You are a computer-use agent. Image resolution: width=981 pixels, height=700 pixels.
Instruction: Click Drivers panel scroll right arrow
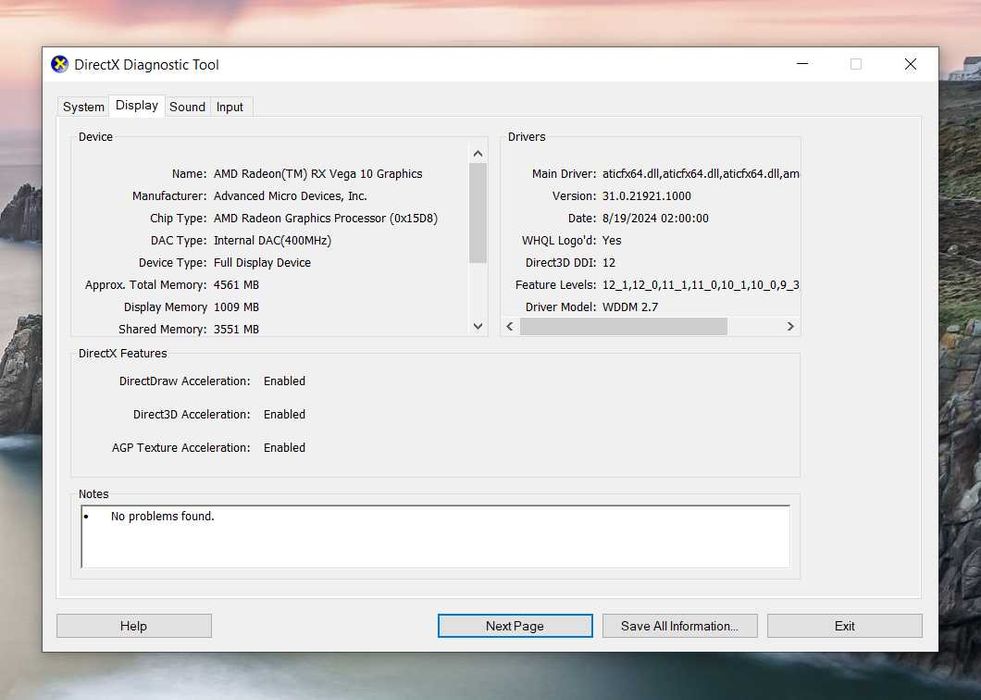point(790,326)
